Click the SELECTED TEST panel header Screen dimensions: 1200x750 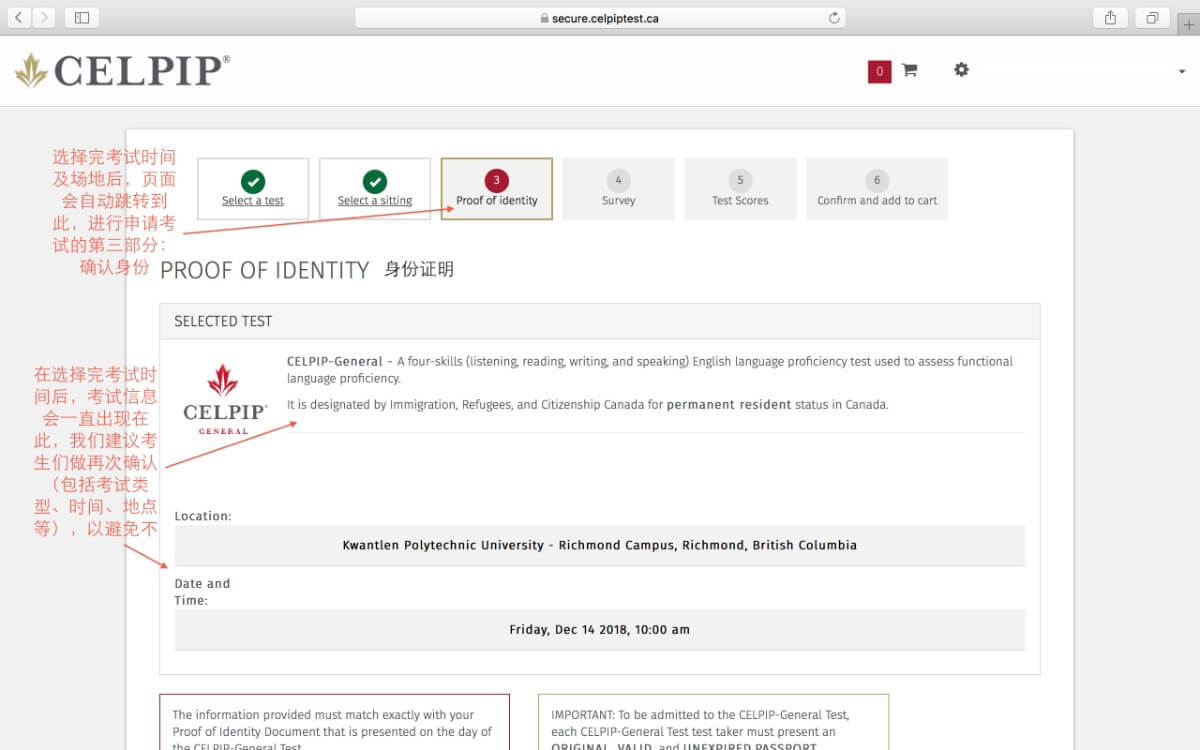pos(600,321)
